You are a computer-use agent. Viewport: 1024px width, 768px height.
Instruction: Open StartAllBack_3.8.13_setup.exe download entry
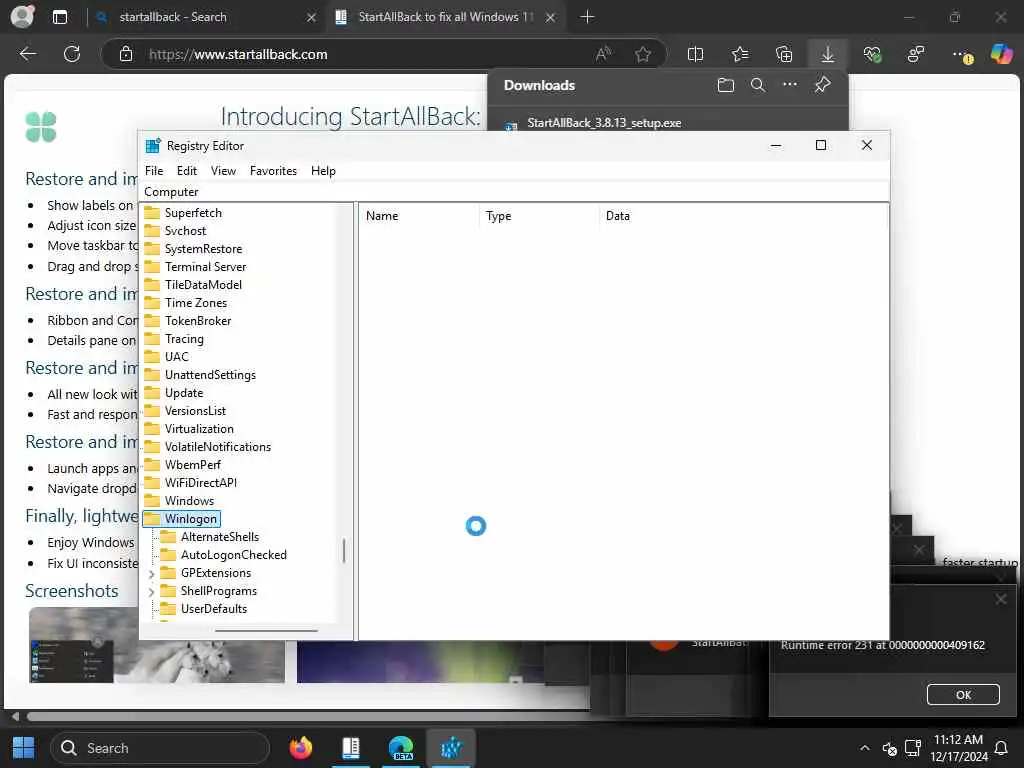tap(604, 123)
